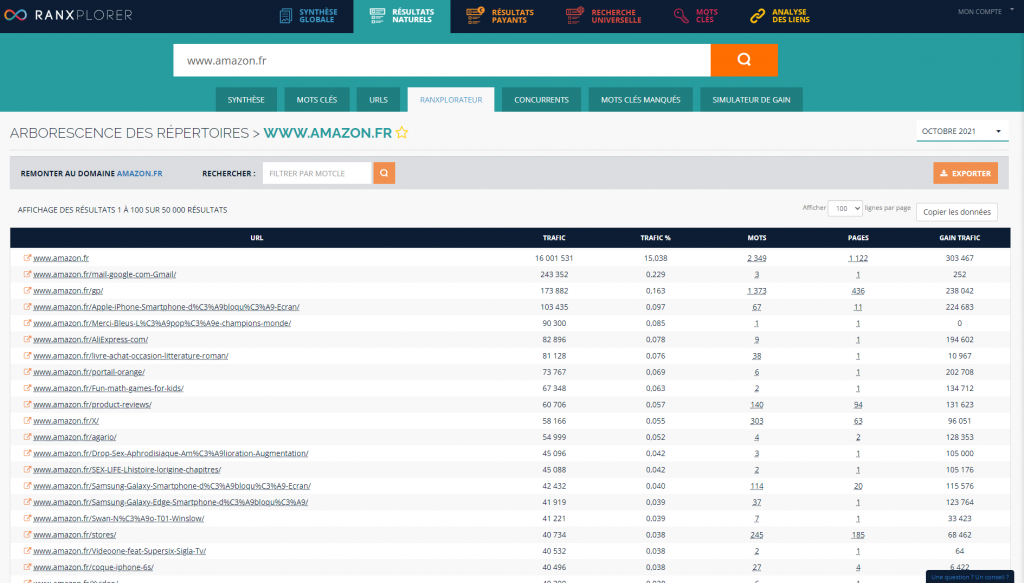Click the 185 pages count for stores
The height and width of the screenshot is (583, 1024).
858,535
